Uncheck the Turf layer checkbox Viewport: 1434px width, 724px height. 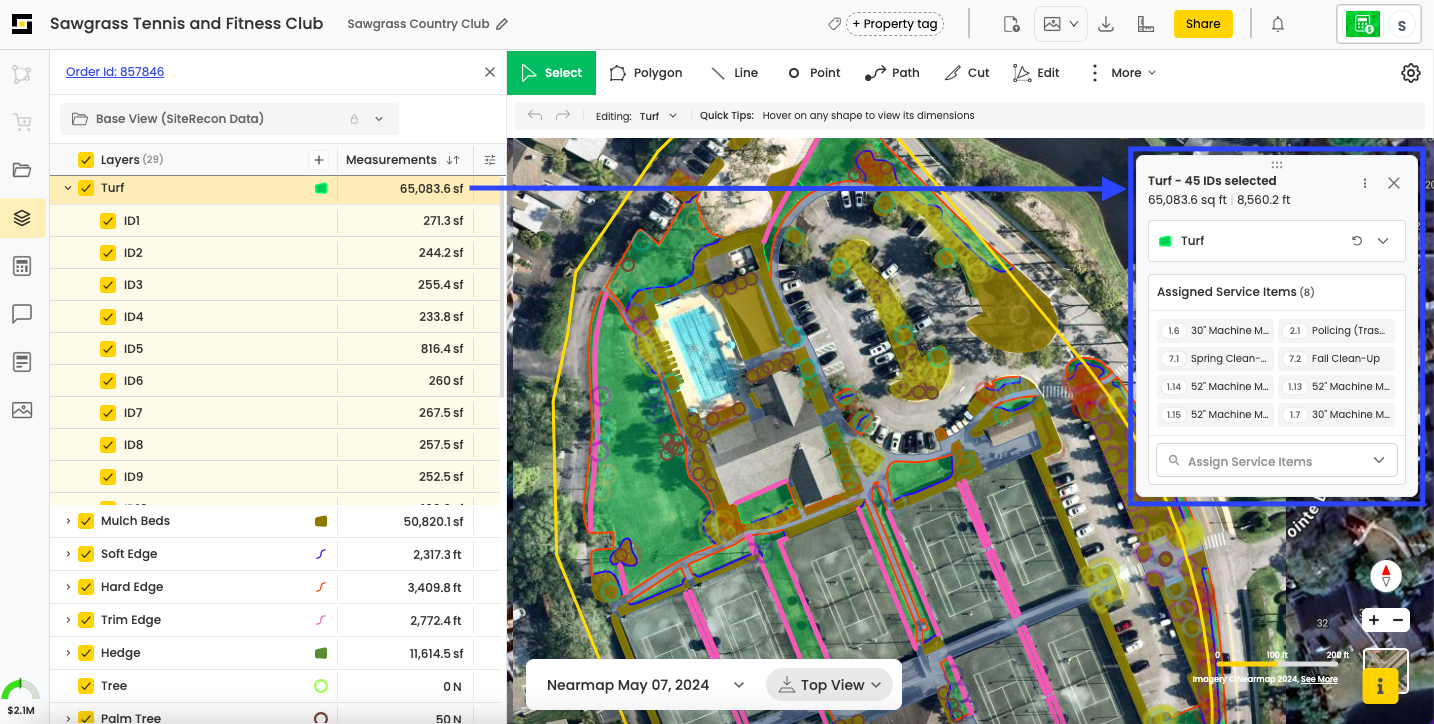click(x=86, y=188)
